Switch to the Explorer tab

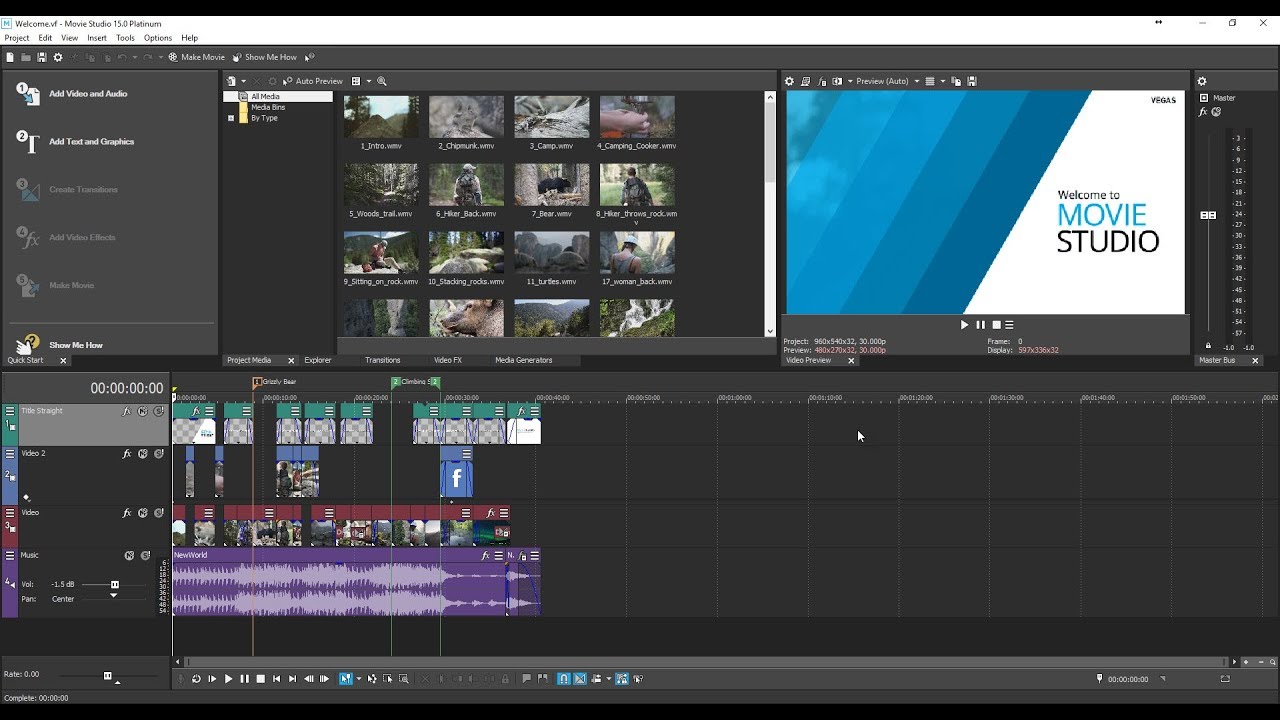pyautogui.click(x=318, y=360)
